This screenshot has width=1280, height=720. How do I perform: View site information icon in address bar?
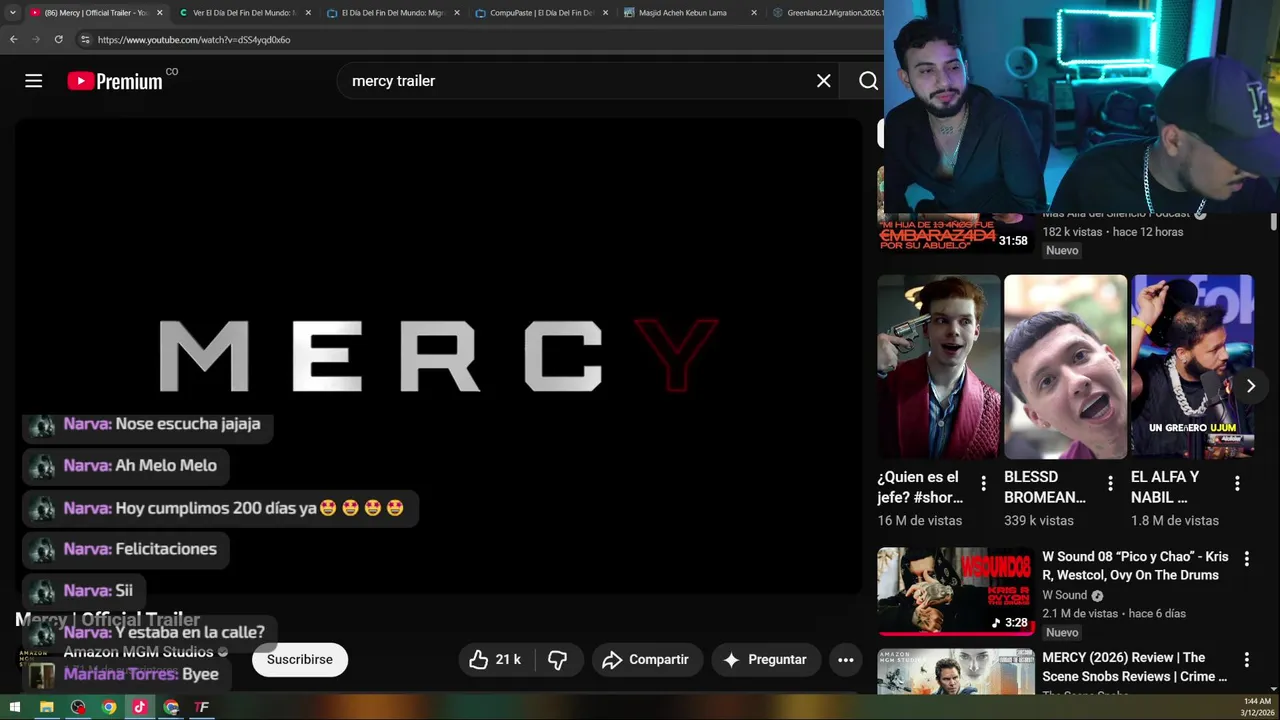(x=85, y=39)
